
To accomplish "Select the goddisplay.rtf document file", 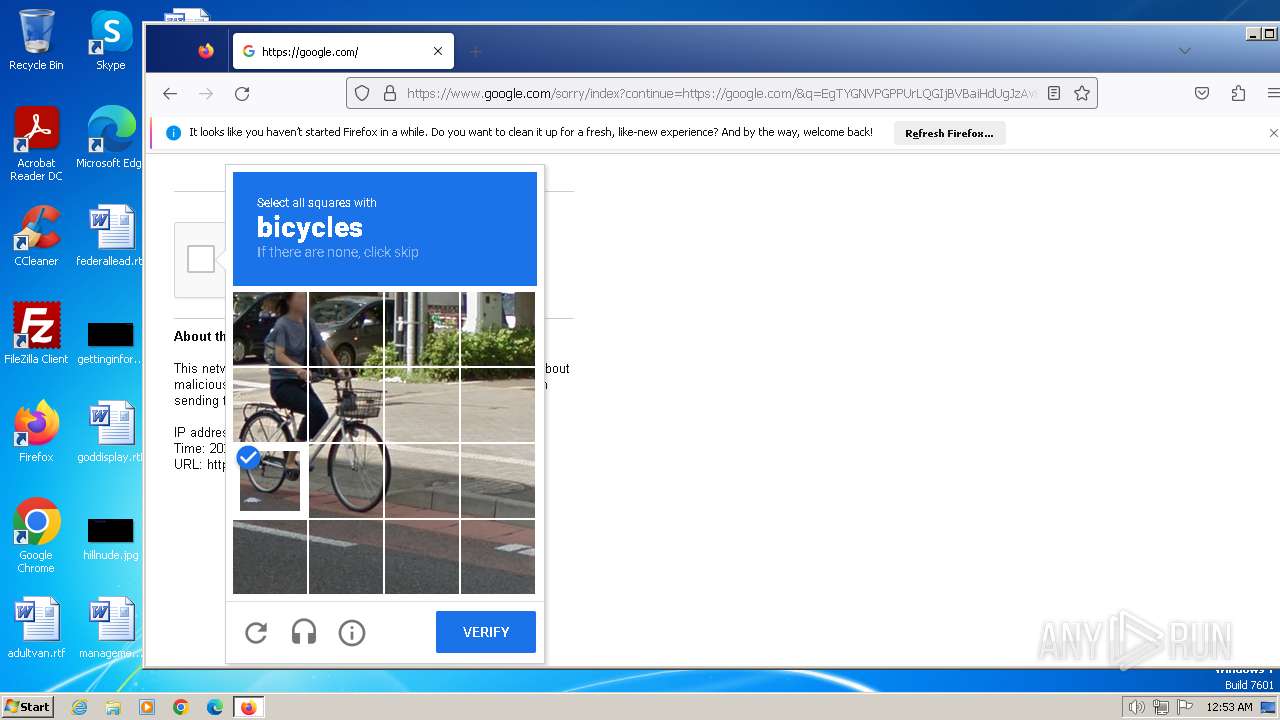I will click(x=111, y=432).
